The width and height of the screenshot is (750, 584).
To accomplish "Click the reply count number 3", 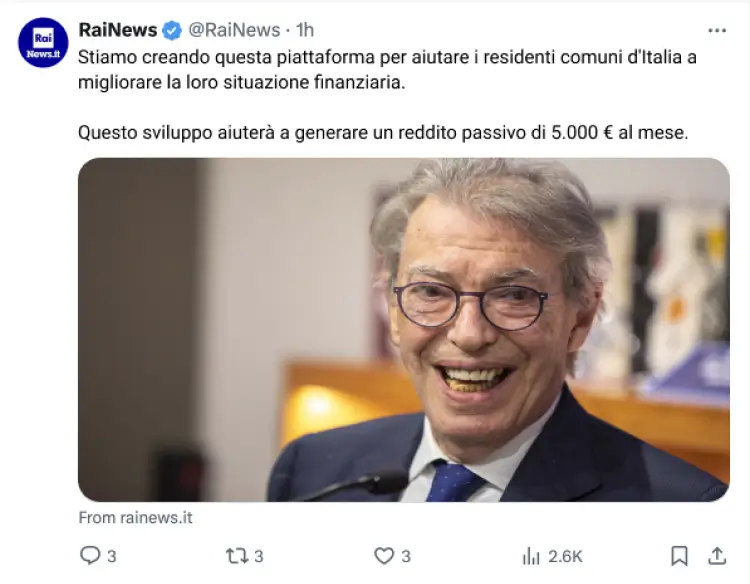I will tap(111, 556).
